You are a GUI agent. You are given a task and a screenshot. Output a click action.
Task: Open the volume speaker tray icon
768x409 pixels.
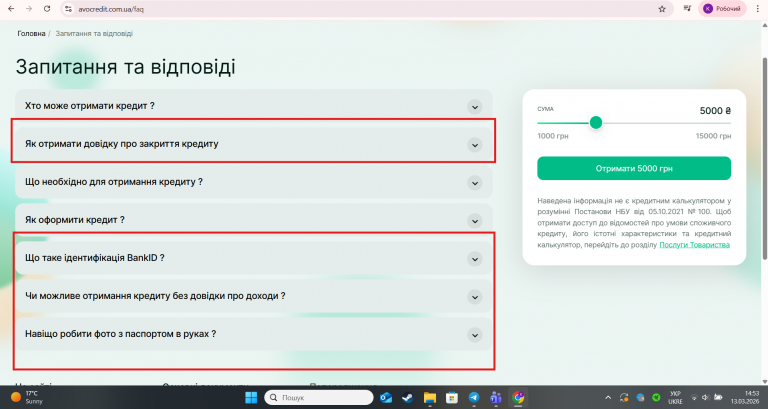click(705, 397)
